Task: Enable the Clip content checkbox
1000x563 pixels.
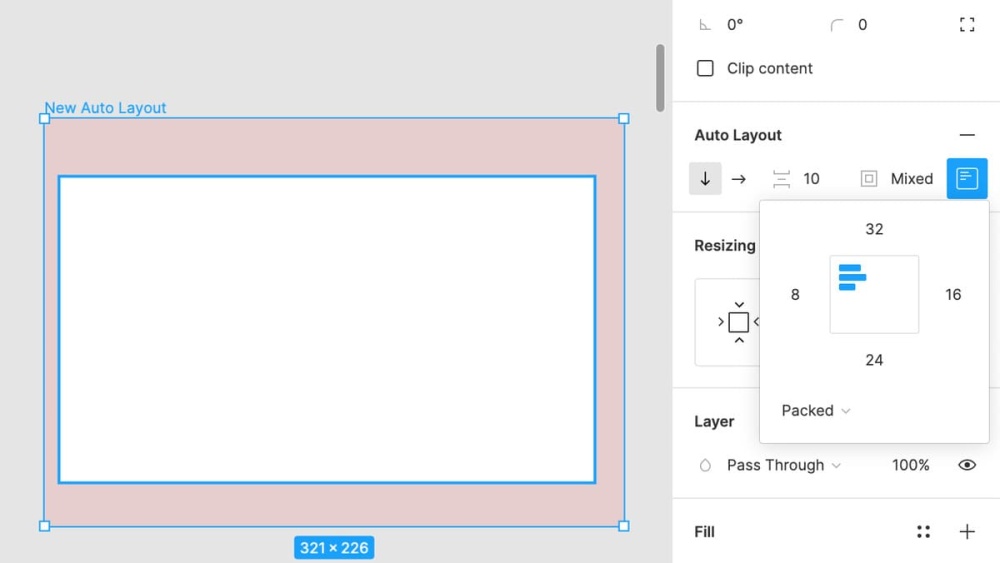Action: tap(705, 68)
